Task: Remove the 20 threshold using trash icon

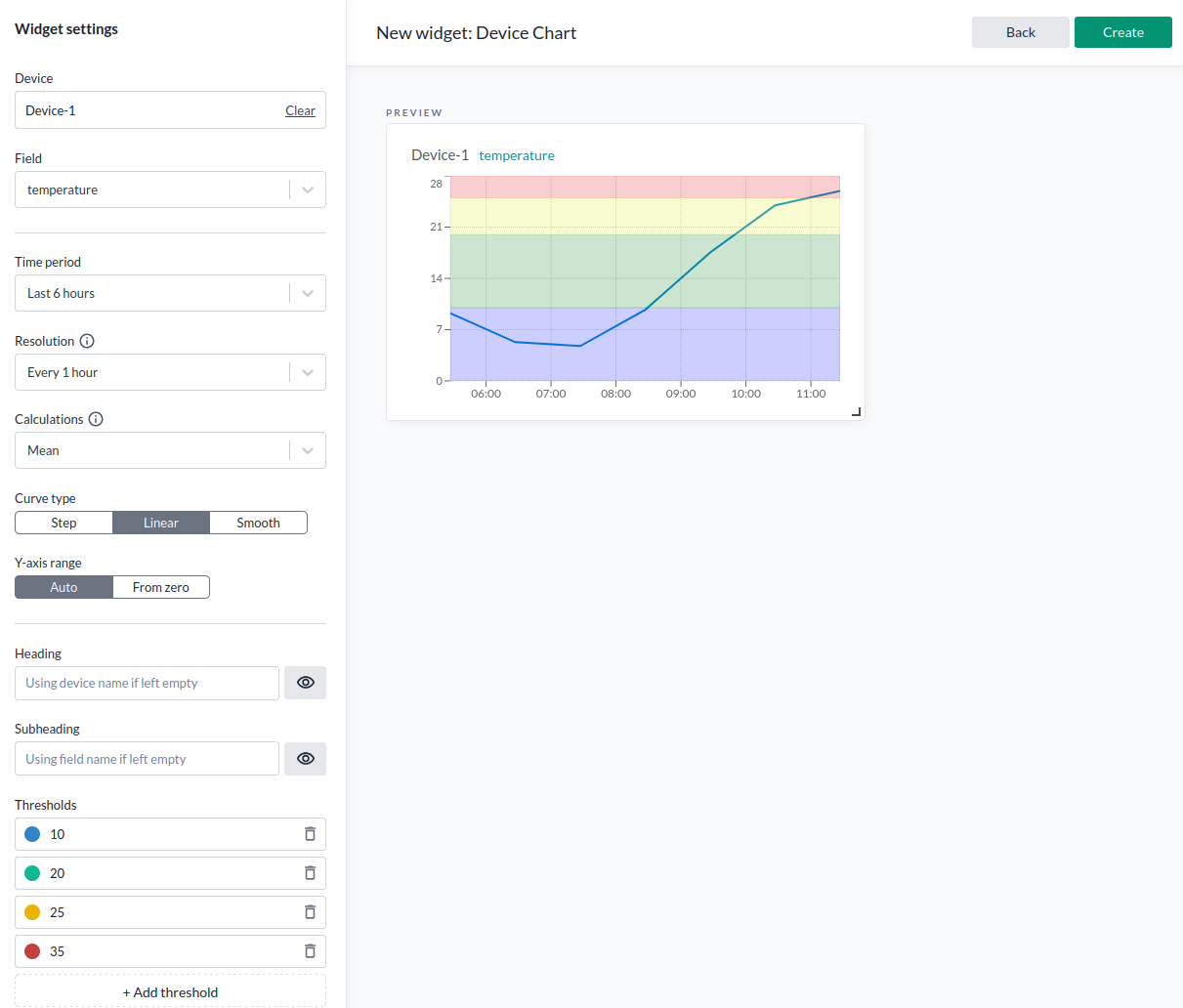Action: tap(310, 873)
